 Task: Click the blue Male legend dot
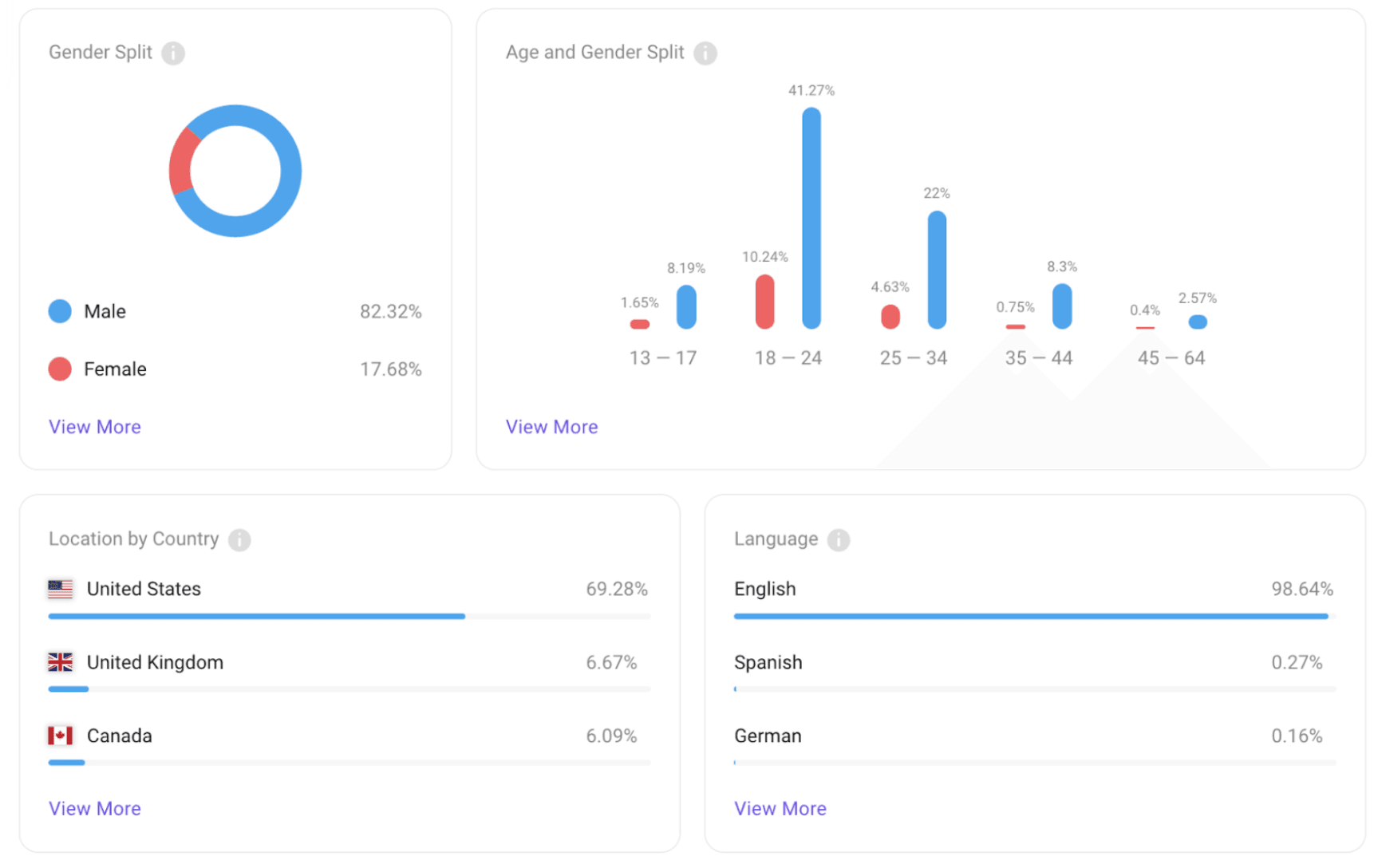[60, 311]
